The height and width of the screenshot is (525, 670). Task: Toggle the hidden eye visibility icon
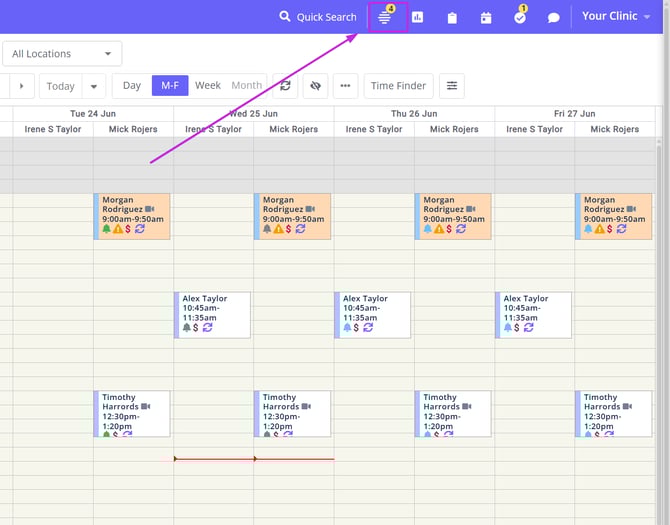pyautogui.click(x=315, y=86)
